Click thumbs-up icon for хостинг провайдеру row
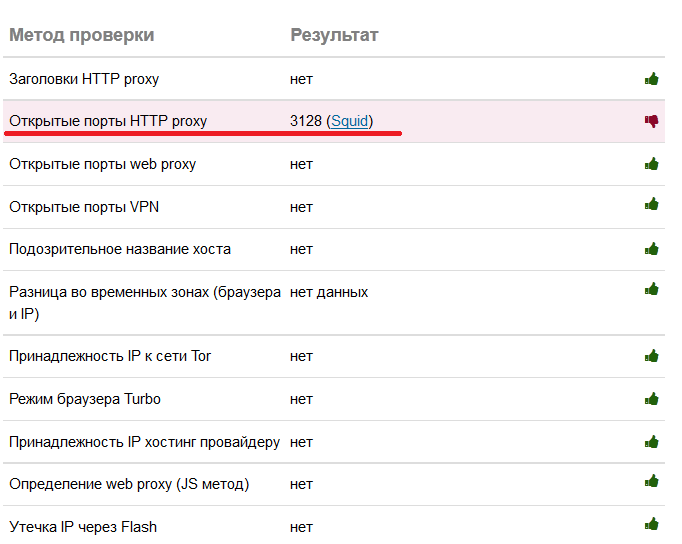The height and width of the screenshot is (544, 682). [651, 442]
